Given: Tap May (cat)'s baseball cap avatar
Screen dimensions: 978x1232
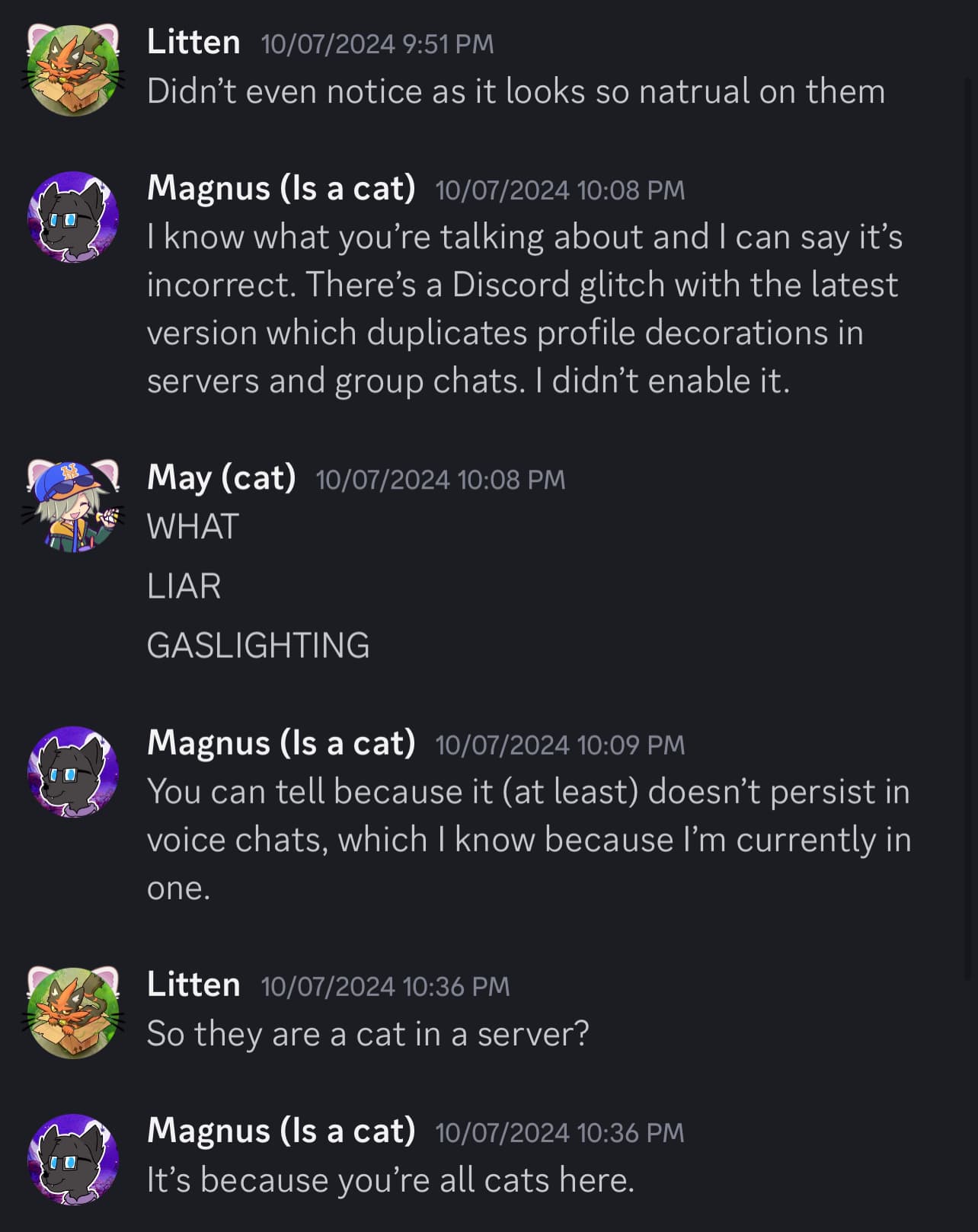Looking at the screenshot, I should coord(73,506).
